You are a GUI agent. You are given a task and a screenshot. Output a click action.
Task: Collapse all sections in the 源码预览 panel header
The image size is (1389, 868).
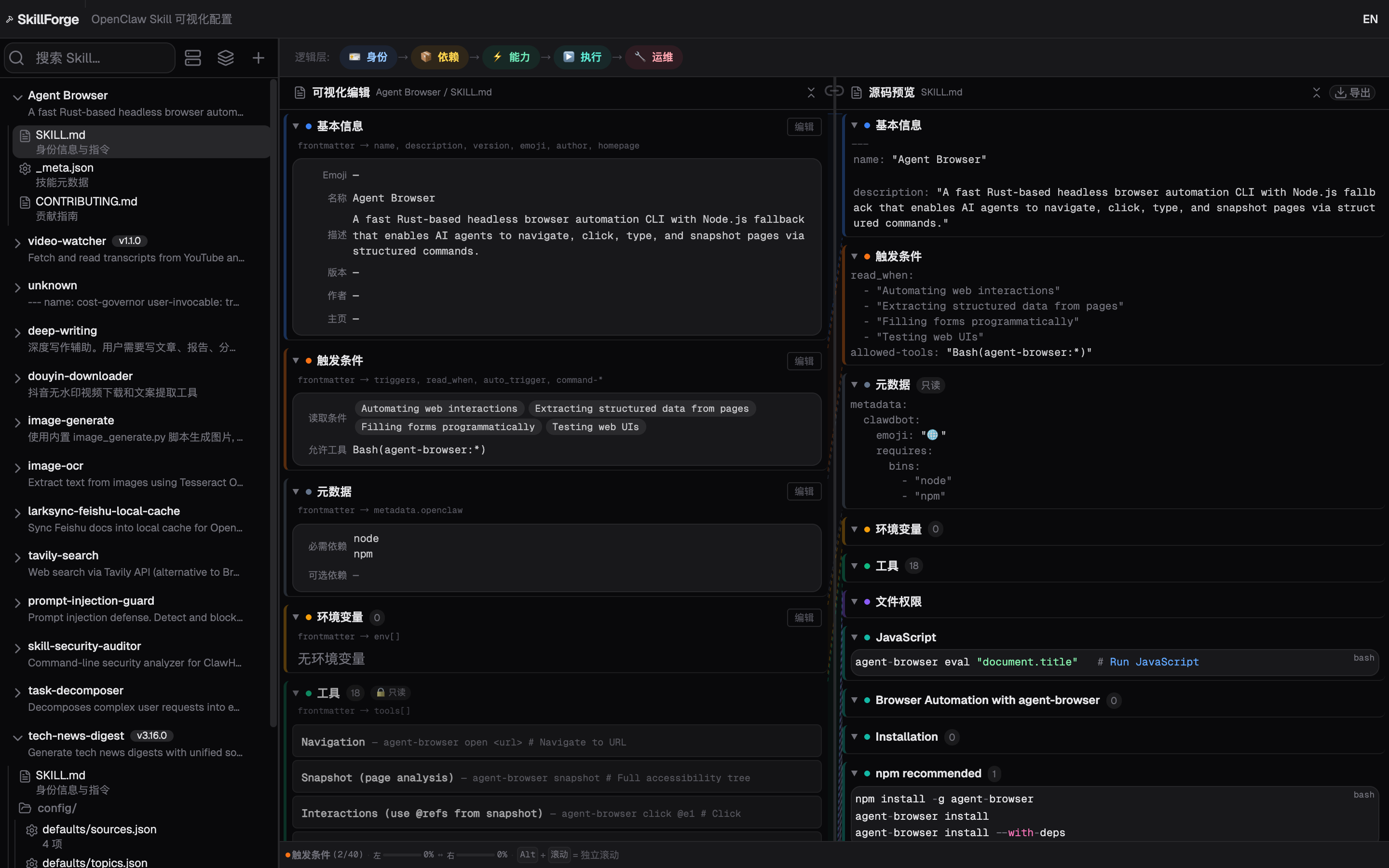pos(1316,93)
